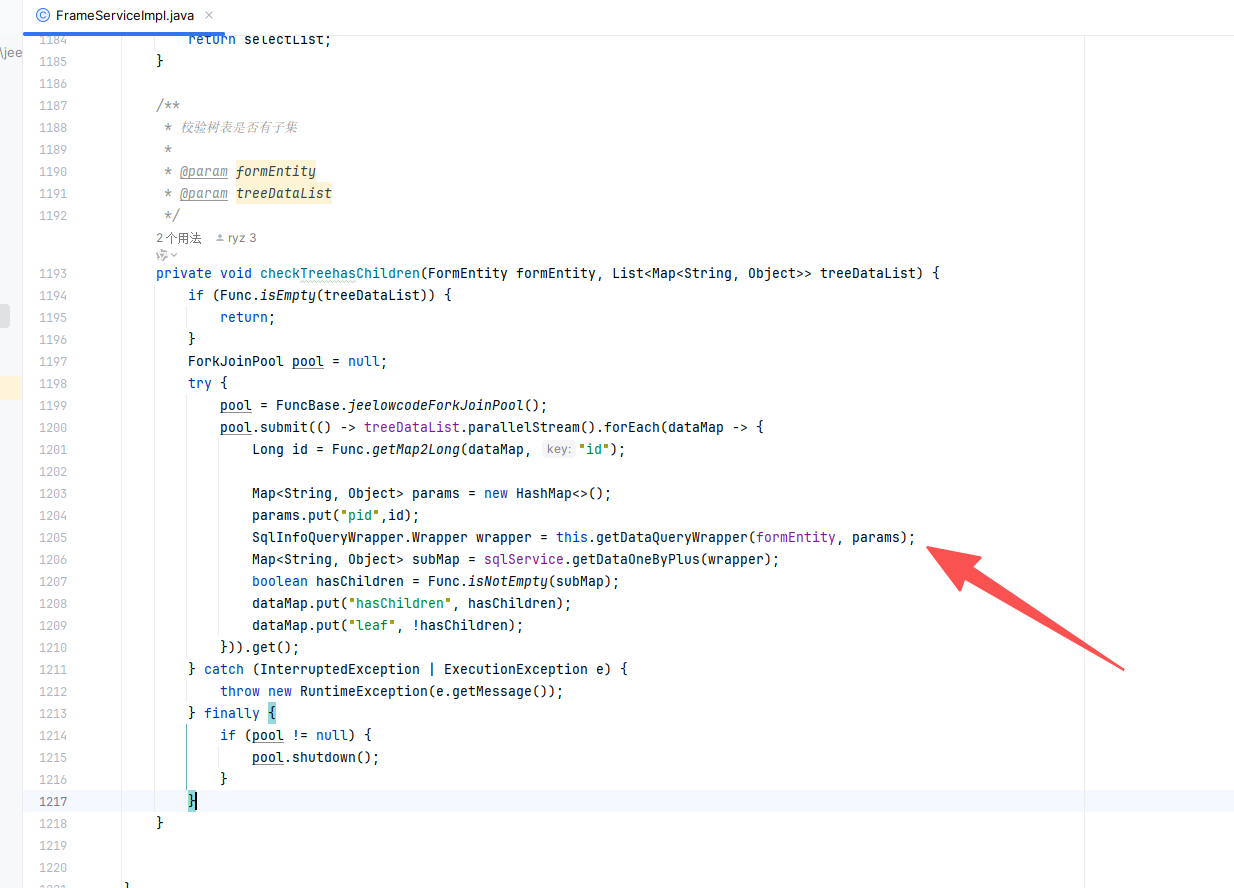The height and width of the screenshot is (888, 1234).
Task: Click the "key:" parameter hint on line 1201
Action: point(558,450)
